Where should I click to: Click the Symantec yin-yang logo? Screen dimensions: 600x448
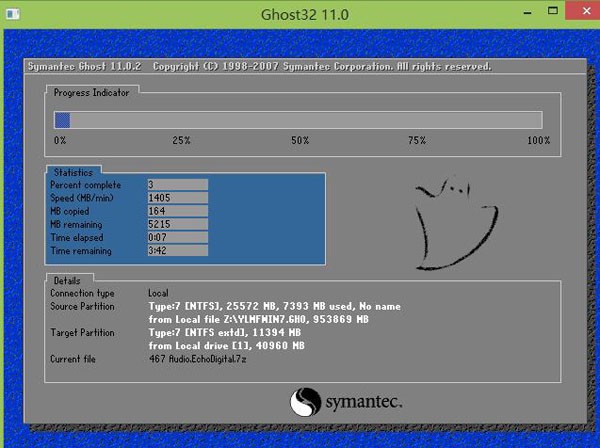point(305,402)
